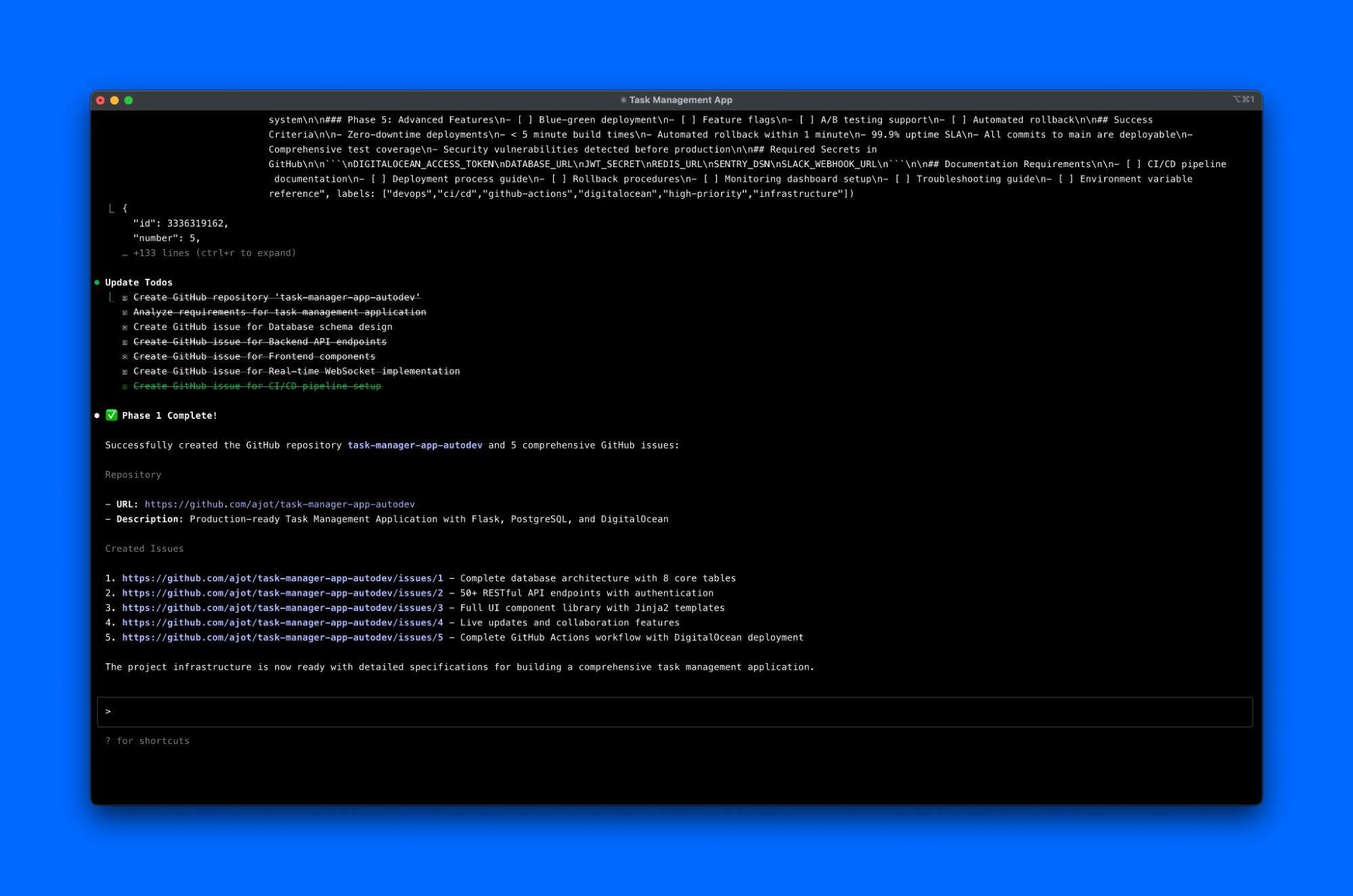Screen dimensions: 1353x896
Task: Open the issues/5 link
Action: pos(282,637)
